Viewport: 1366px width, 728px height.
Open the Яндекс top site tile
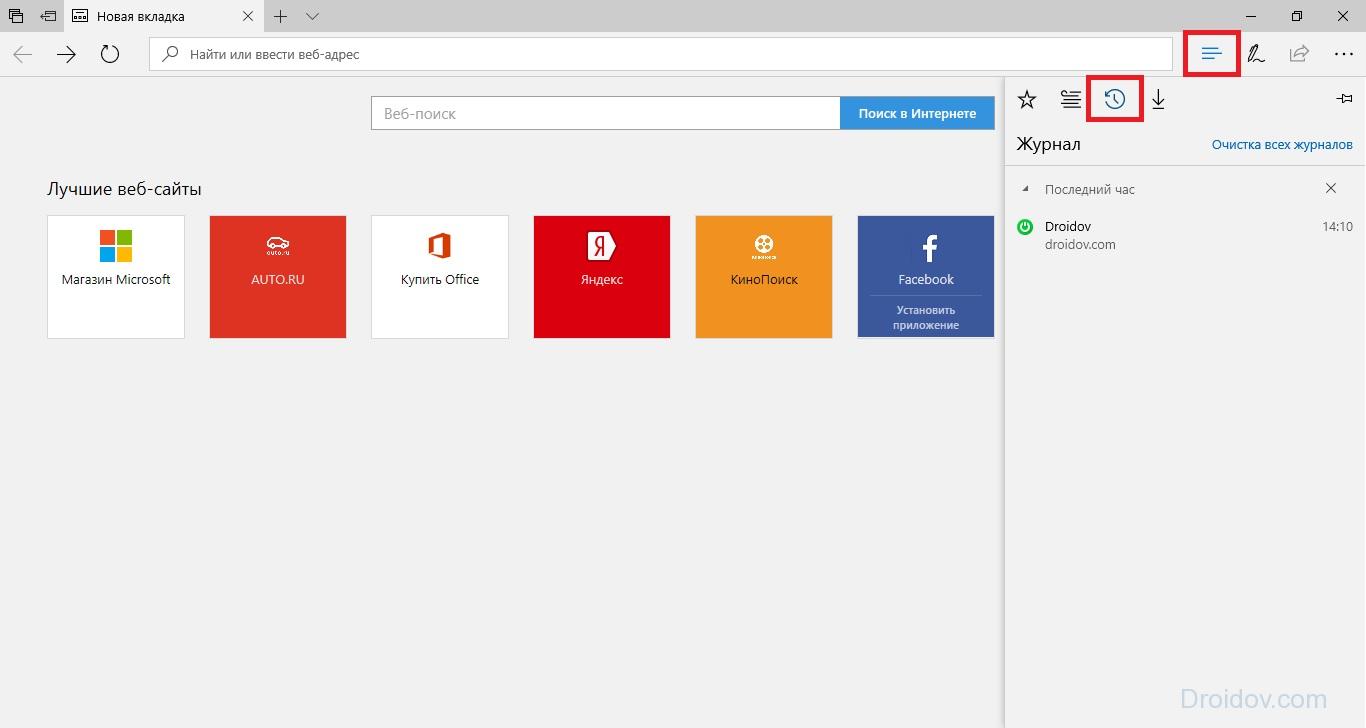[602, 277]
